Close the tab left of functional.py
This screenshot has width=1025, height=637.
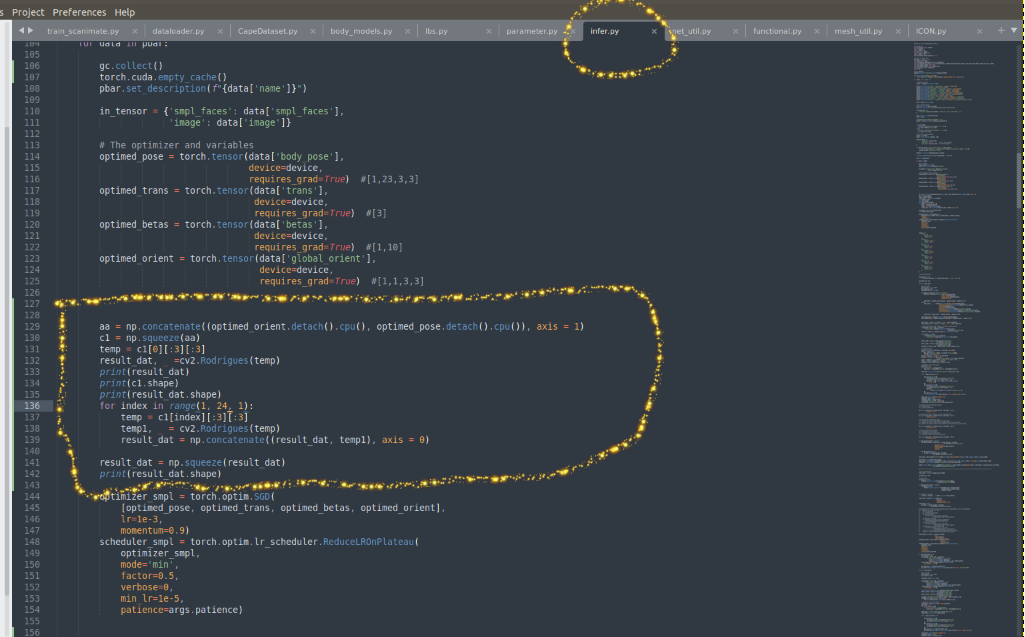[x=735, y=31]
